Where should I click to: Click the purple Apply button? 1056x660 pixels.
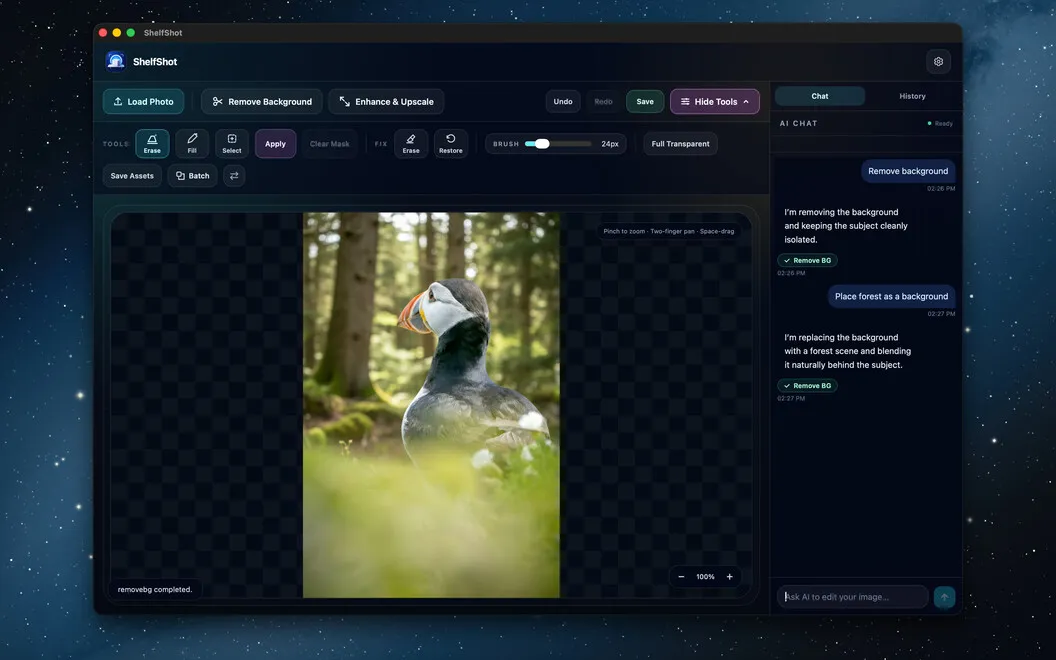coord(275,143)
